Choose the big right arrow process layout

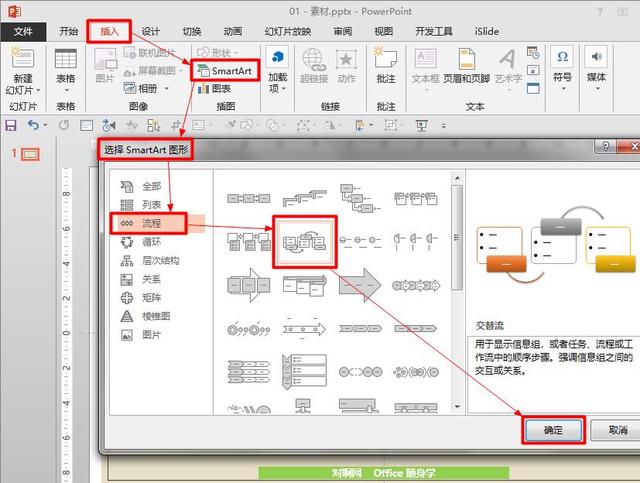360,285
